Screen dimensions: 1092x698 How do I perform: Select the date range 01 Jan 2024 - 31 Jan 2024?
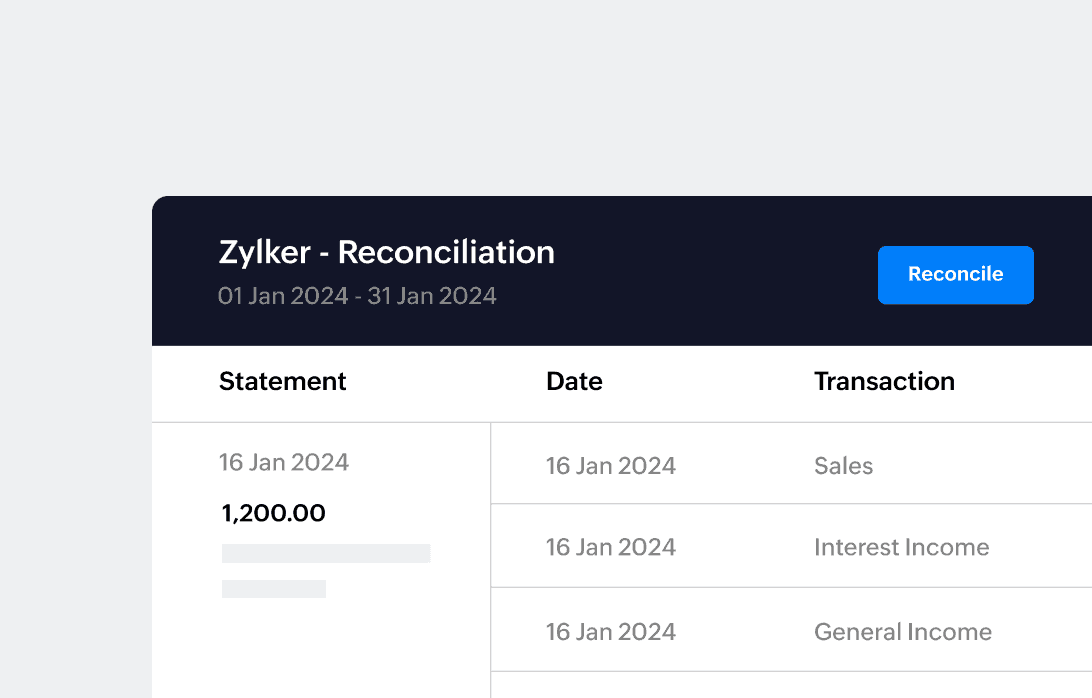tap(357, 295)
